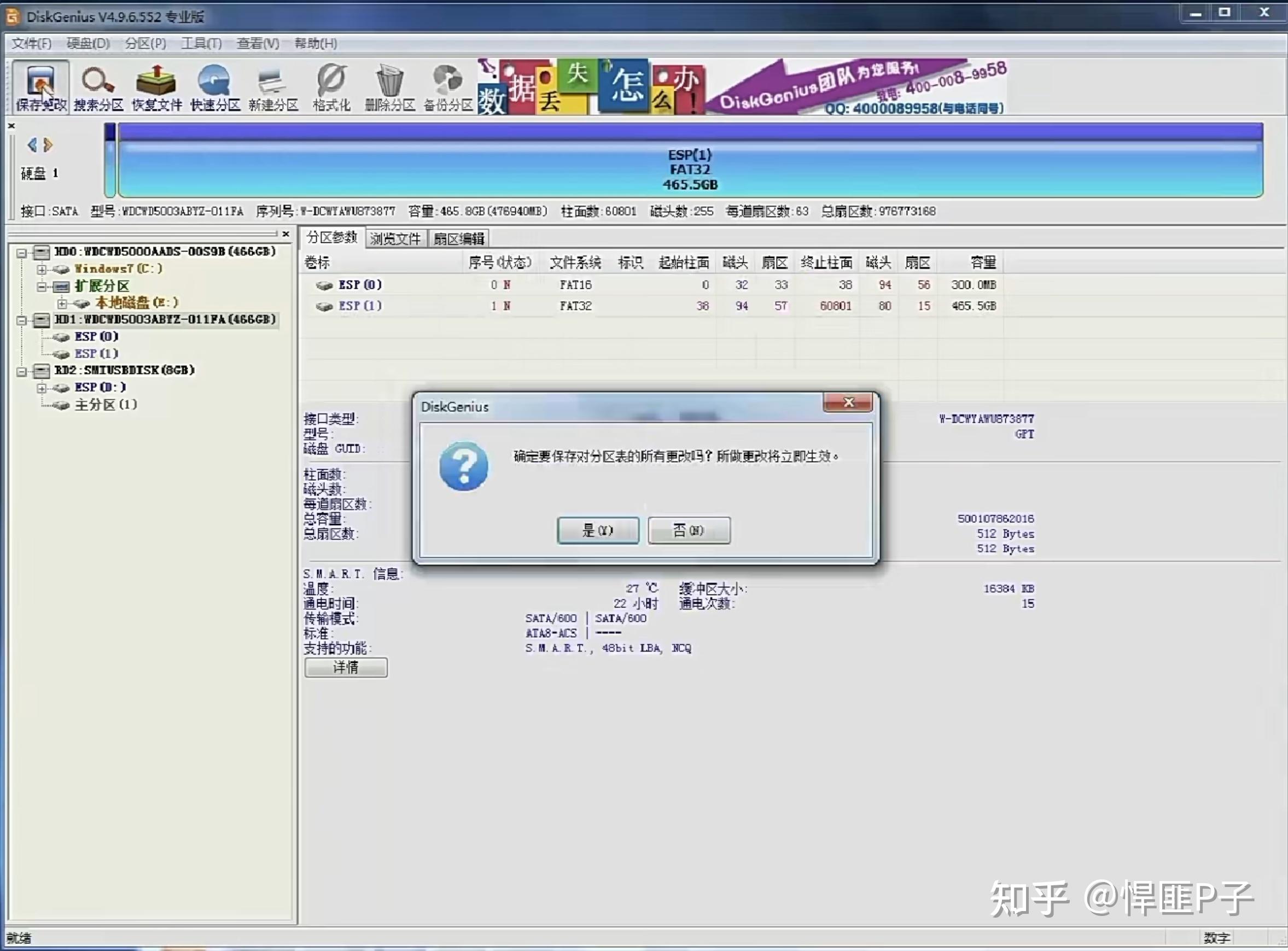Click the FAT16 file system cell
Image resolution: width=1288 pixels, height=951 pixels.
coord(575,285)
